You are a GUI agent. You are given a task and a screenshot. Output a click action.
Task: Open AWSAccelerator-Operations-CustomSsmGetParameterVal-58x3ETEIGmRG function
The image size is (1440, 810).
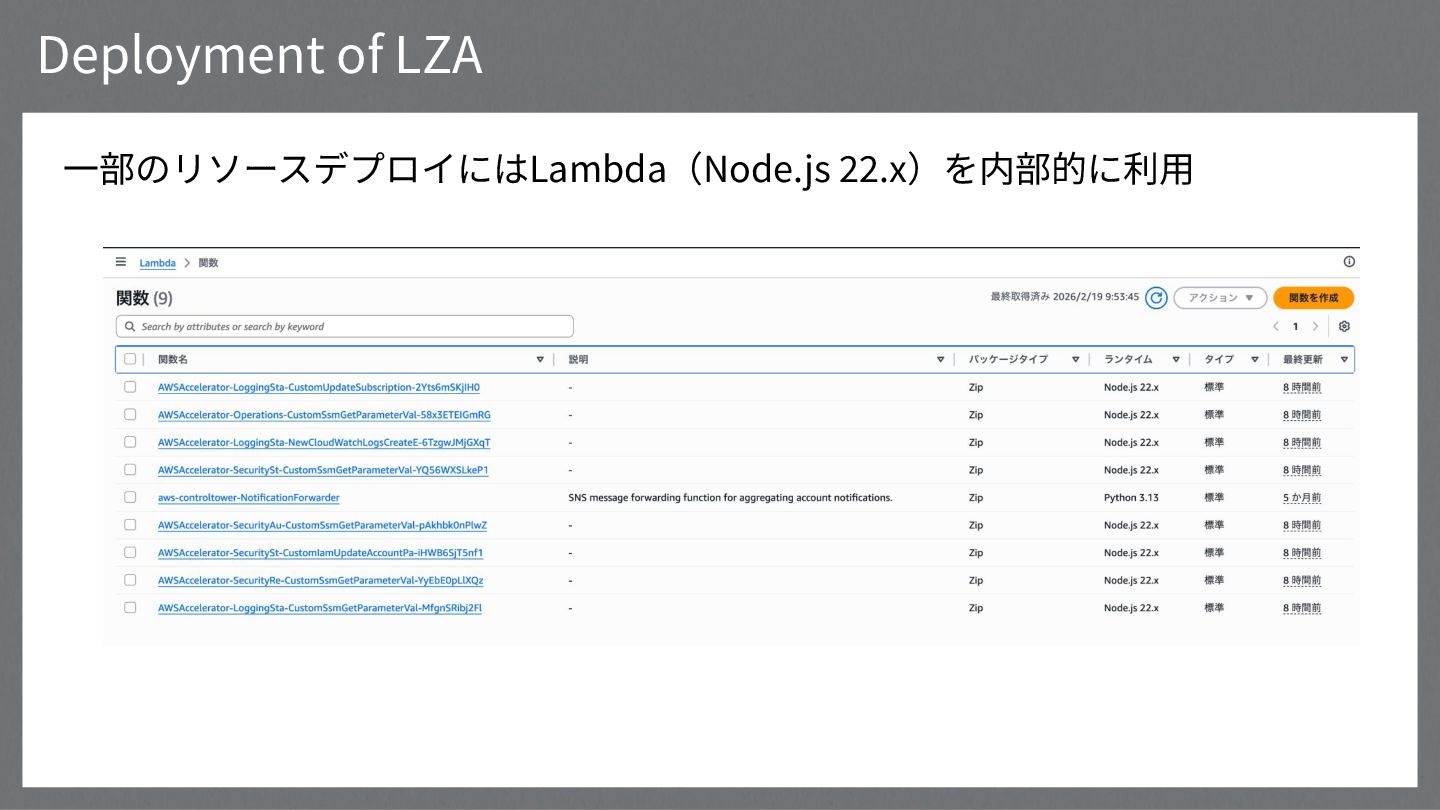tap(324, 414)
